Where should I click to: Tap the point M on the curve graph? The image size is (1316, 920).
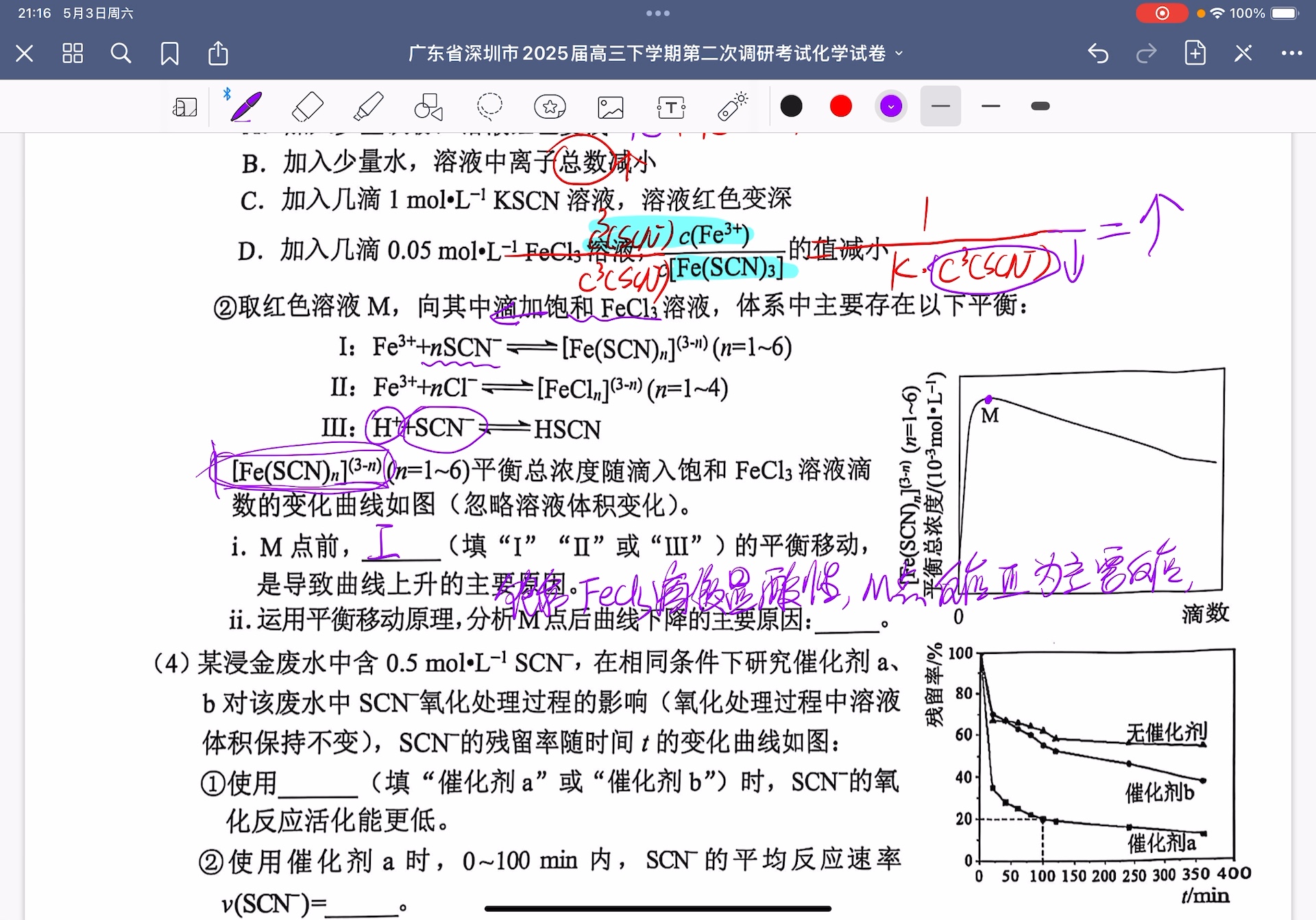click(988, 400)
